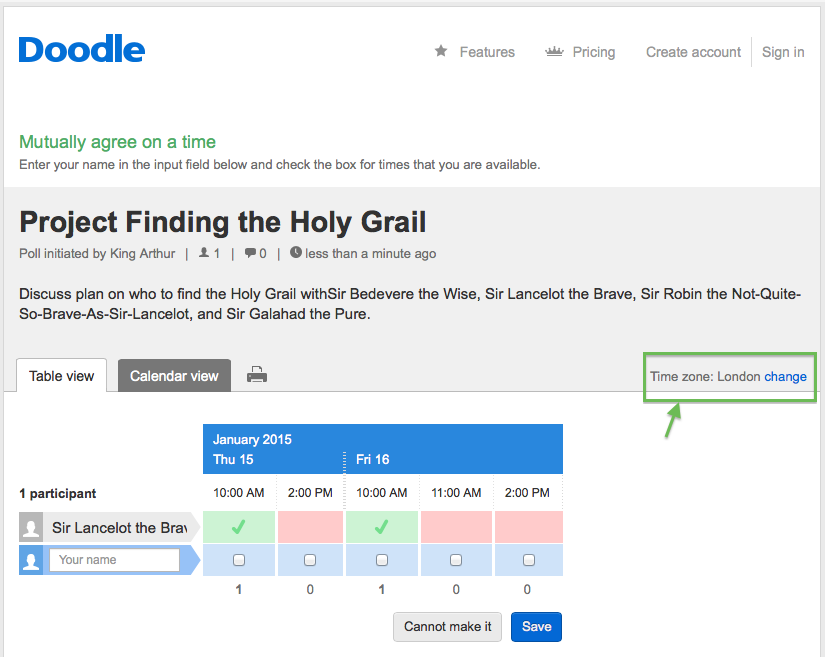Click the Doodle logo
825x657 pixels.
coord(82,49)
